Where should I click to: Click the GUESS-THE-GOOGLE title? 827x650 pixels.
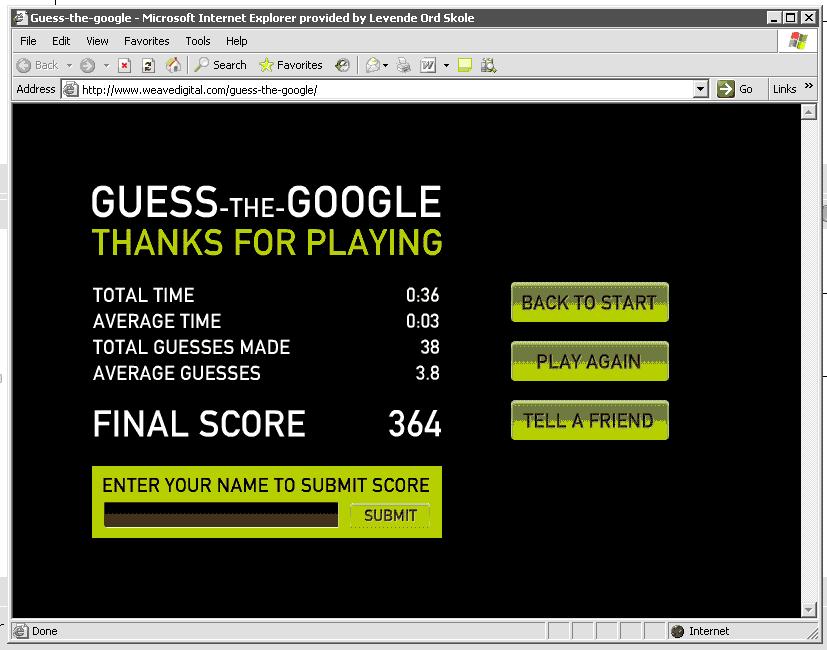click(x=266, y=202)
